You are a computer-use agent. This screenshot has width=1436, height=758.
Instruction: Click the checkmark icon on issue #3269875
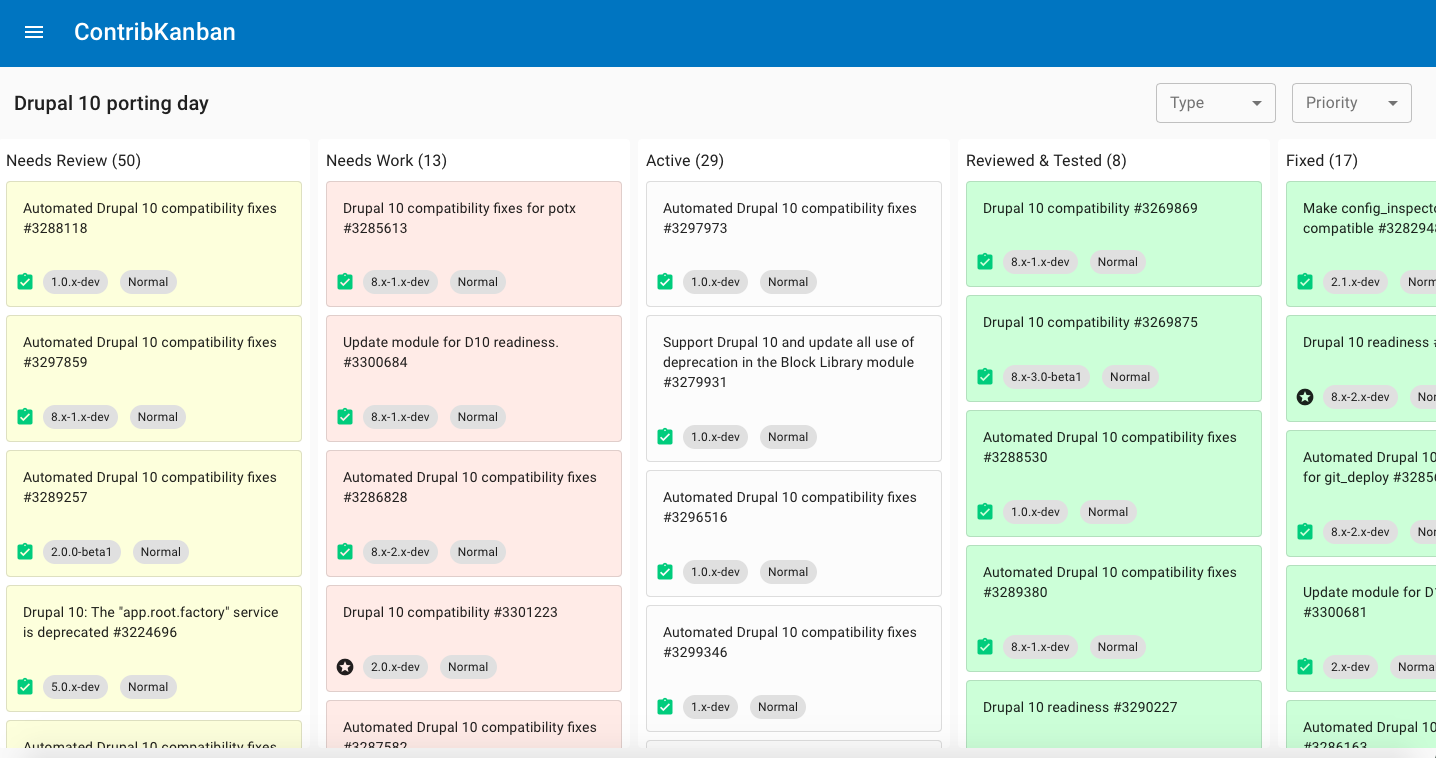pos(985,377)
